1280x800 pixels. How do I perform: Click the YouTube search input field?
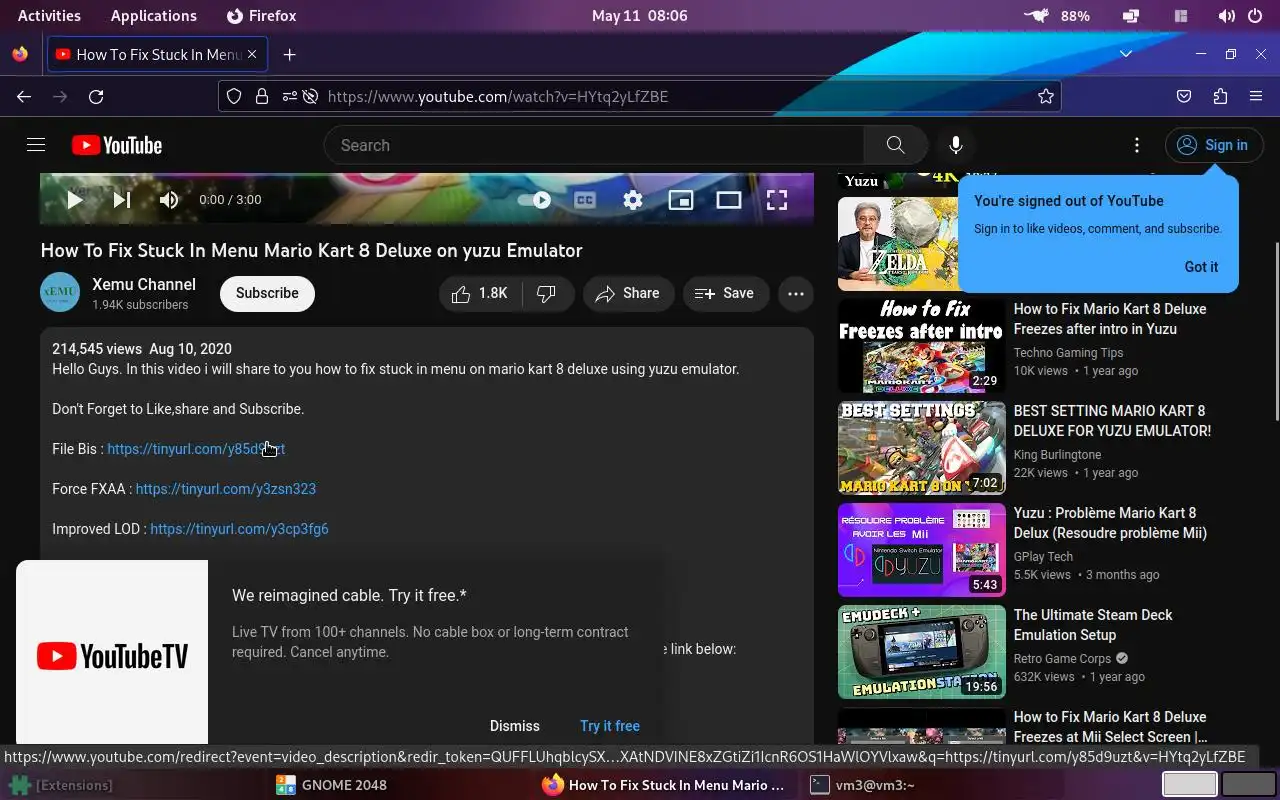594,145
